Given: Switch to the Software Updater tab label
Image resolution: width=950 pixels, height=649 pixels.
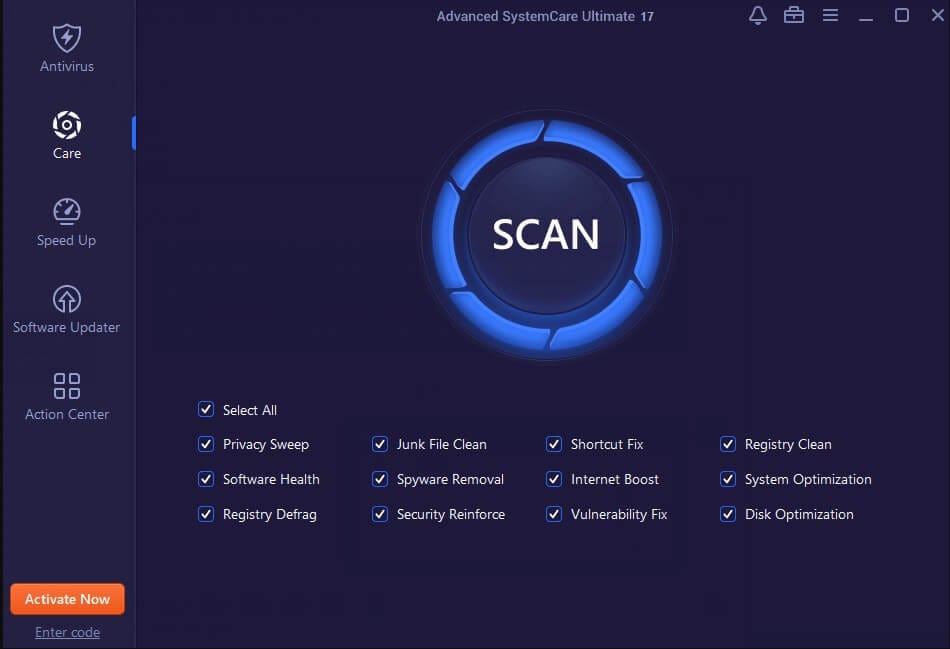Looking at the screenshot, I should tap(67, 327).
